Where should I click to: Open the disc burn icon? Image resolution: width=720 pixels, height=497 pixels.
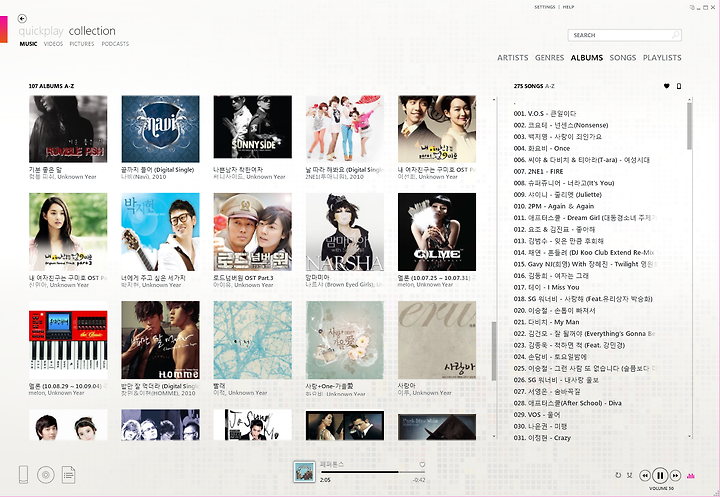pos(46,474)
